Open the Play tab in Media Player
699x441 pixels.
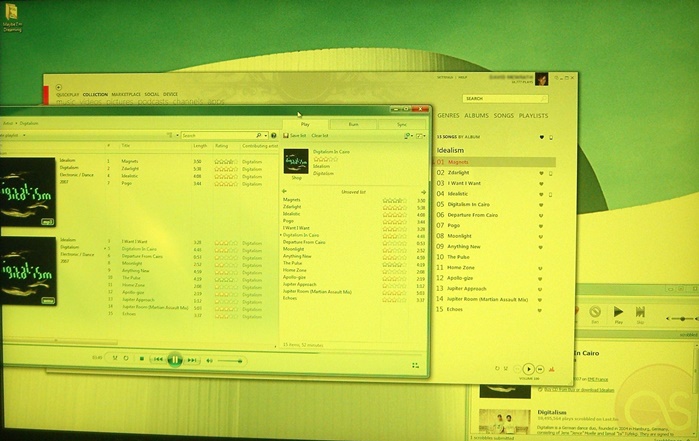[305, 124]
